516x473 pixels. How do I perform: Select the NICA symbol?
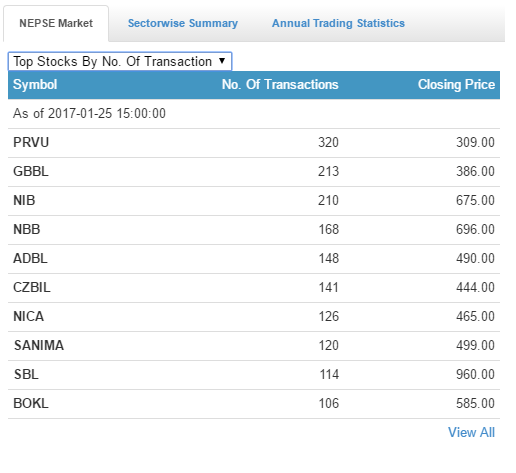coord(28,317)
